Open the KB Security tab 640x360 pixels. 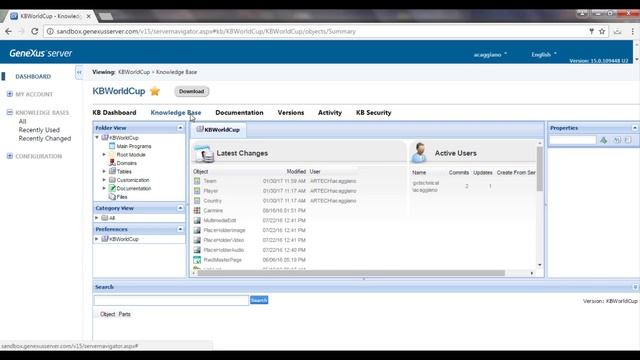(x=373, y=113)
